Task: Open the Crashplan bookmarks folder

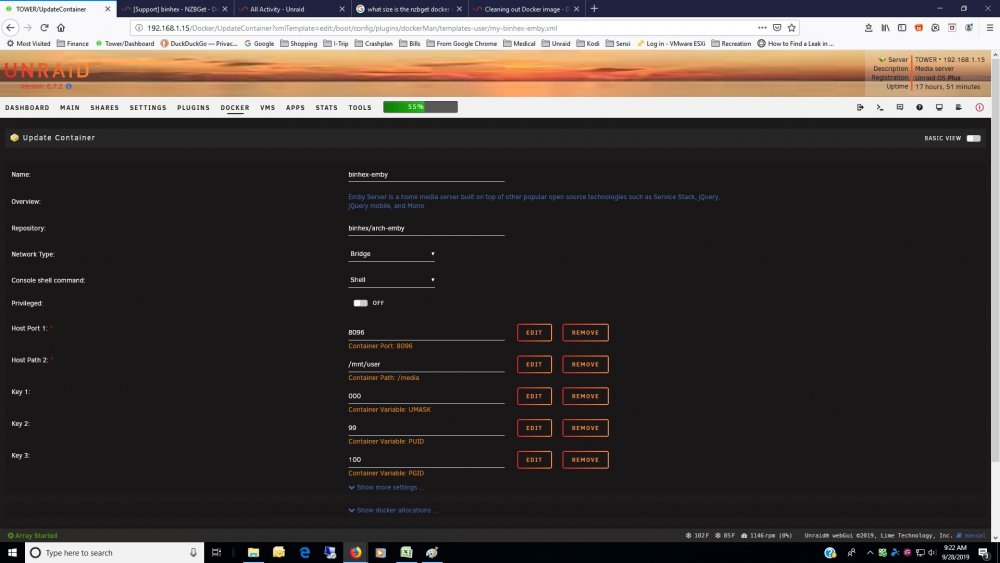Action: click(x=374, y=43)
